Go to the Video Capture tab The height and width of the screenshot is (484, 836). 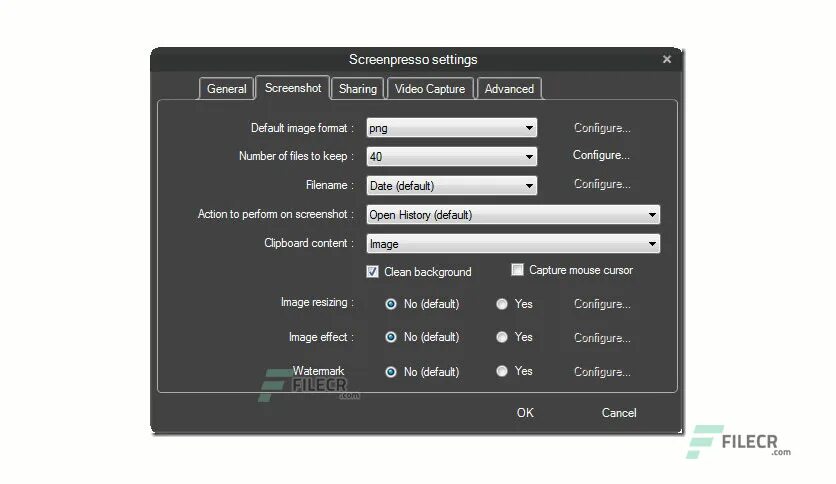click(430, 88)
